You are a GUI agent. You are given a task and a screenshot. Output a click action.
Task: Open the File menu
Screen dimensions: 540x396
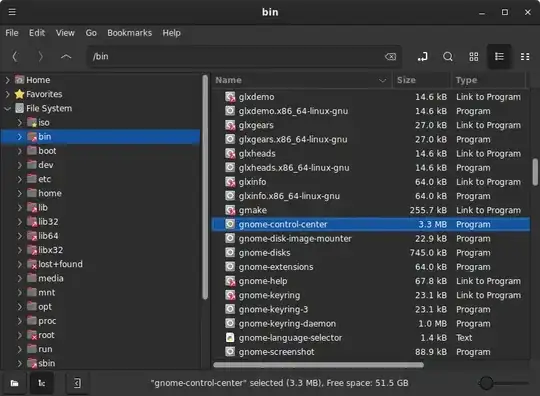pos(12,33)
